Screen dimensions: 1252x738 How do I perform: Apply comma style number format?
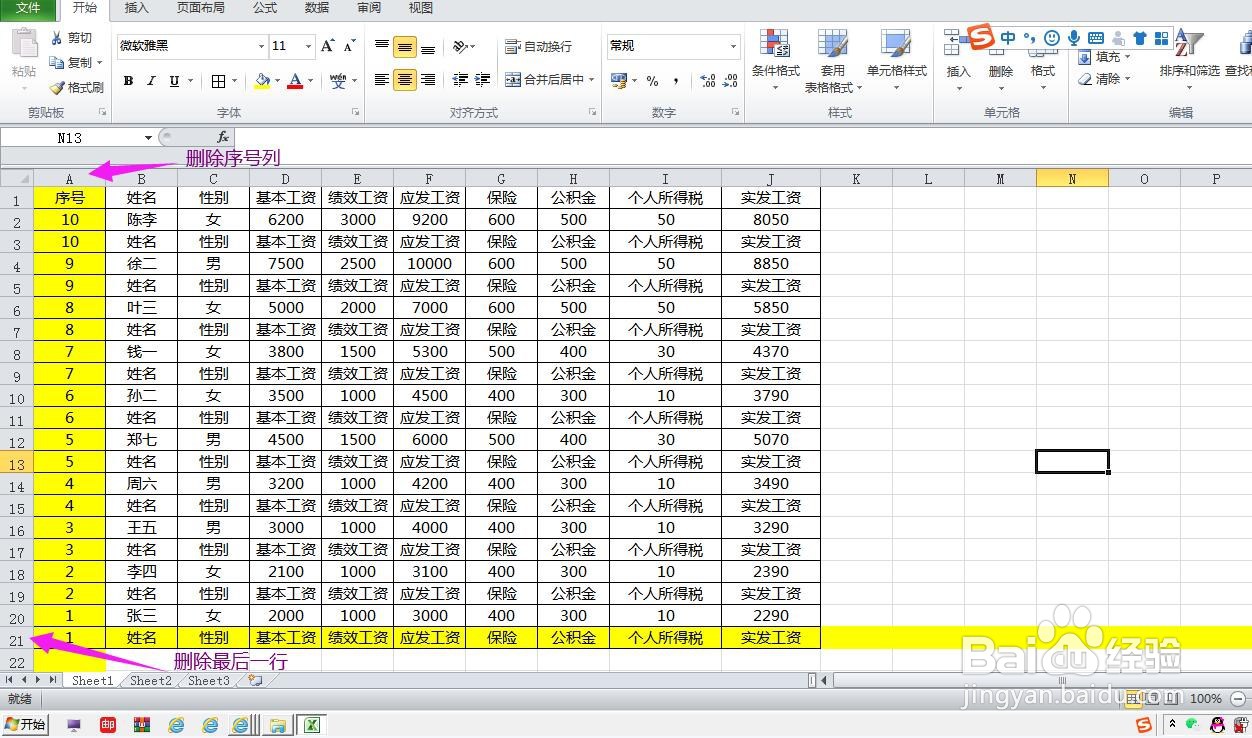[676, 81]
